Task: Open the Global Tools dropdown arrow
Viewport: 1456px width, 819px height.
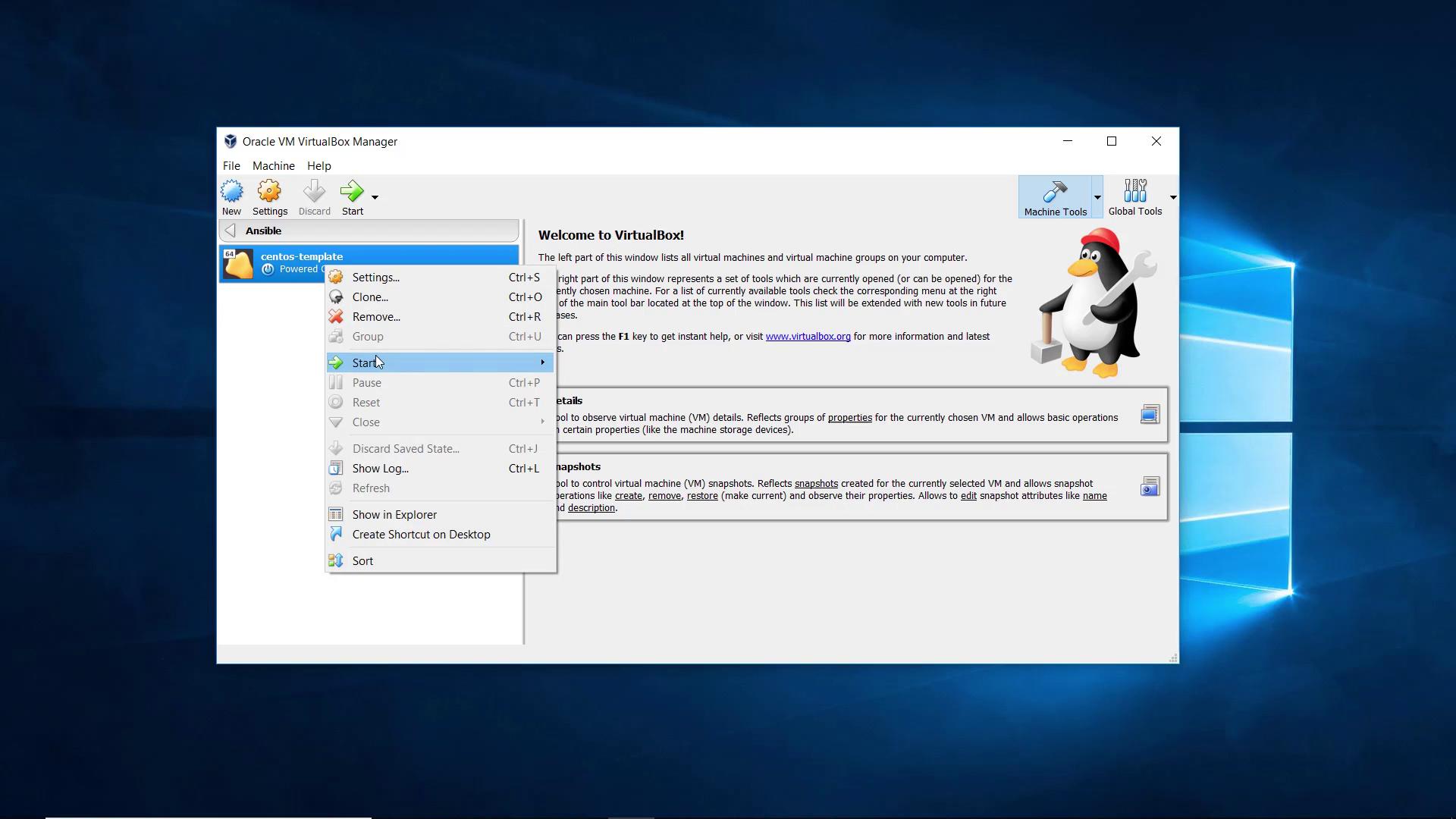Action: (x=1172, y=197)
